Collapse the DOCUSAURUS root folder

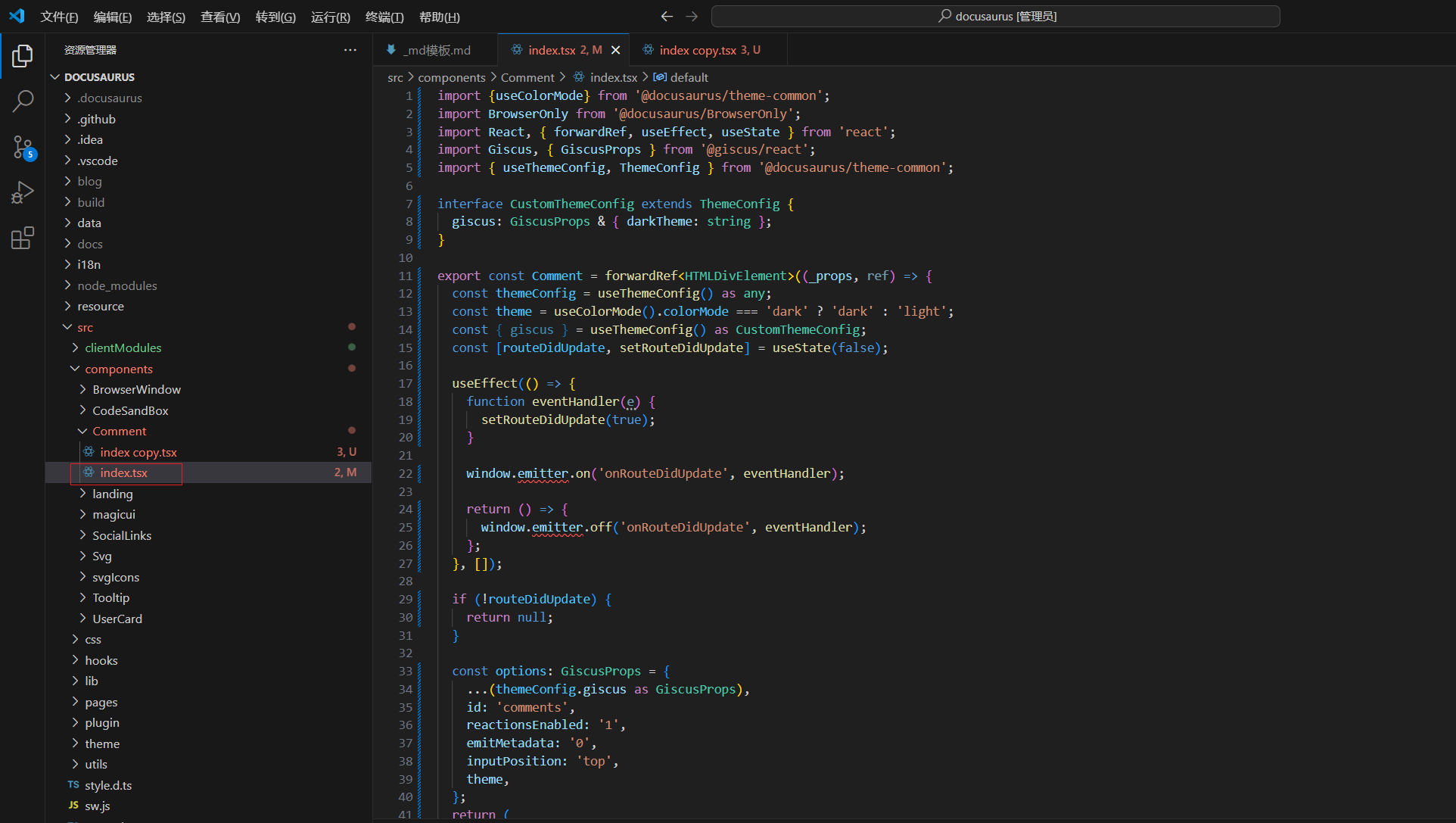pos(209,77)
